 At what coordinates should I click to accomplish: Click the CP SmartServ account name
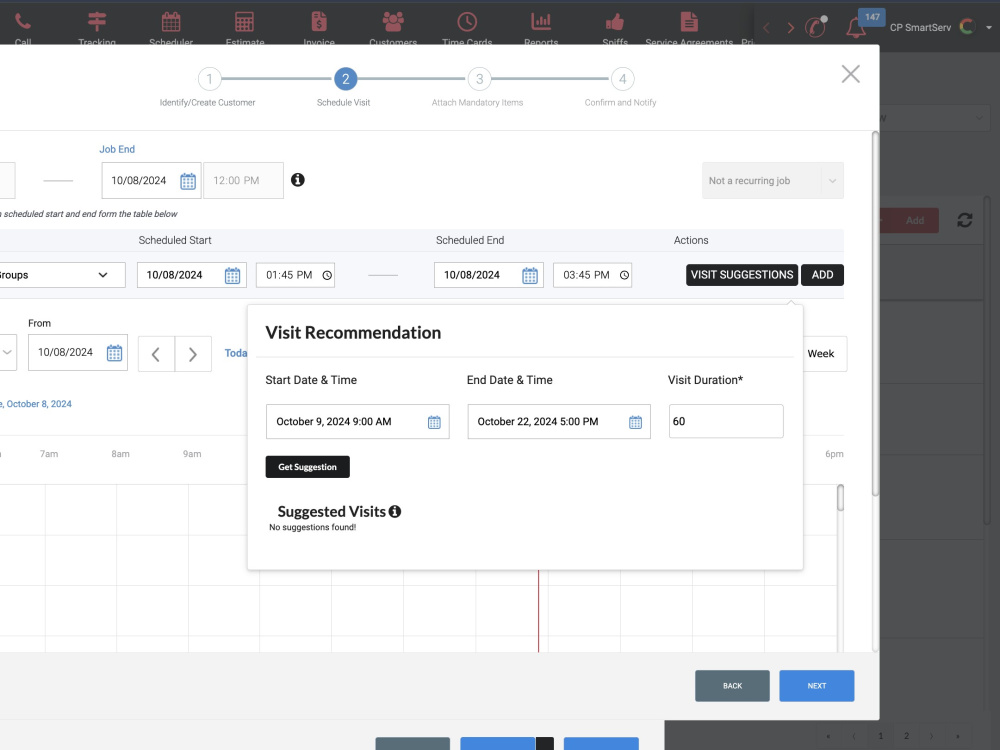tap(920, 27)
